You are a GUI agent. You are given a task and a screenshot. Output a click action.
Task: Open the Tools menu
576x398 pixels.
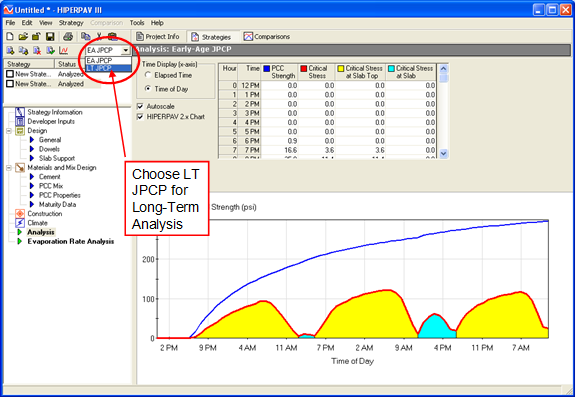pyautogui.click(x=137, y=23)
